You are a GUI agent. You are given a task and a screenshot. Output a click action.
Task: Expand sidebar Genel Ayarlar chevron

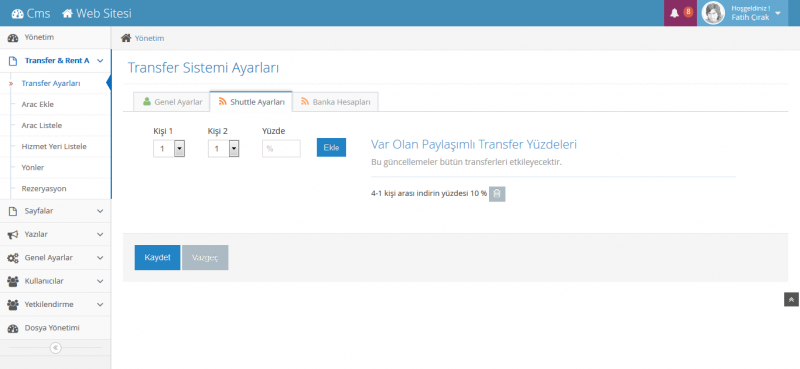pos(100,258)
